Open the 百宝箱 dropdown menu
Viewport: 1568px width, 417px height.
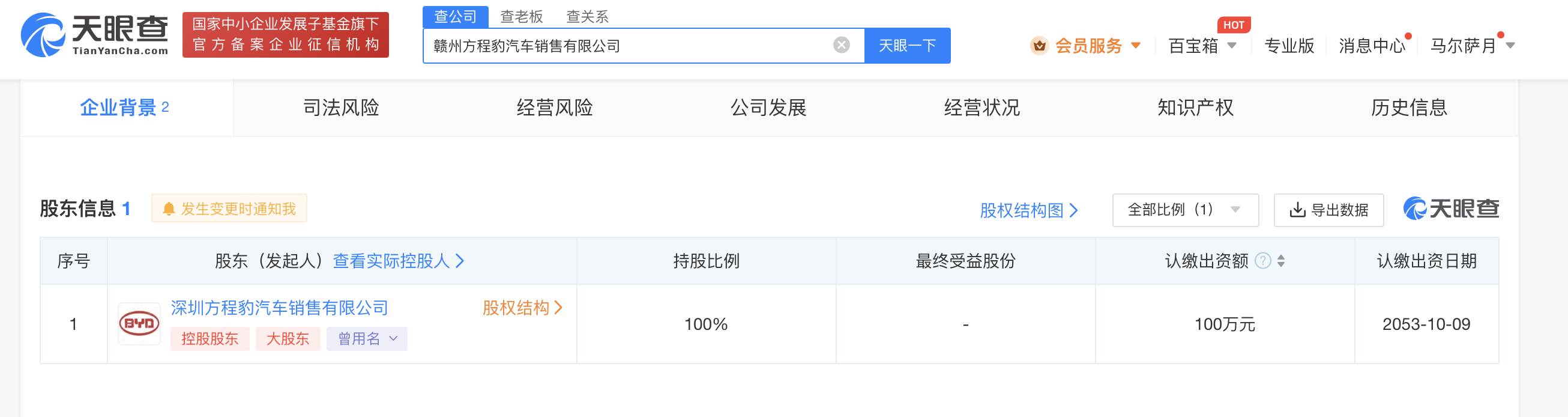point(1202,46)
